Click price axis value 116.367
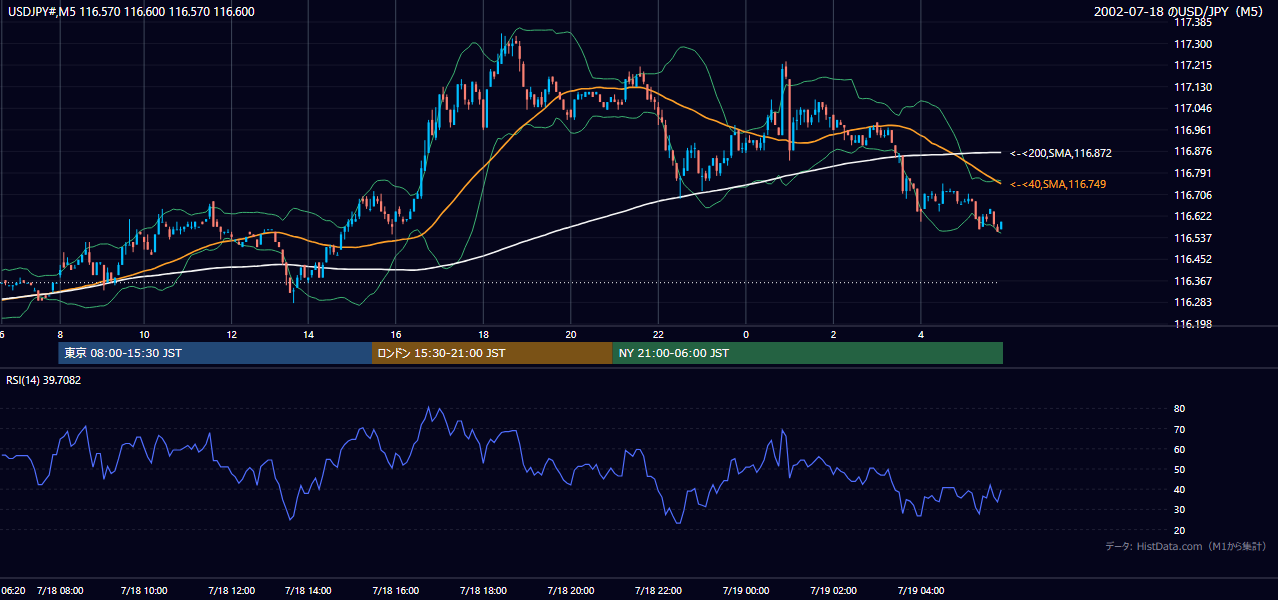The image size is (1278, 600). tap(1194, 281)
